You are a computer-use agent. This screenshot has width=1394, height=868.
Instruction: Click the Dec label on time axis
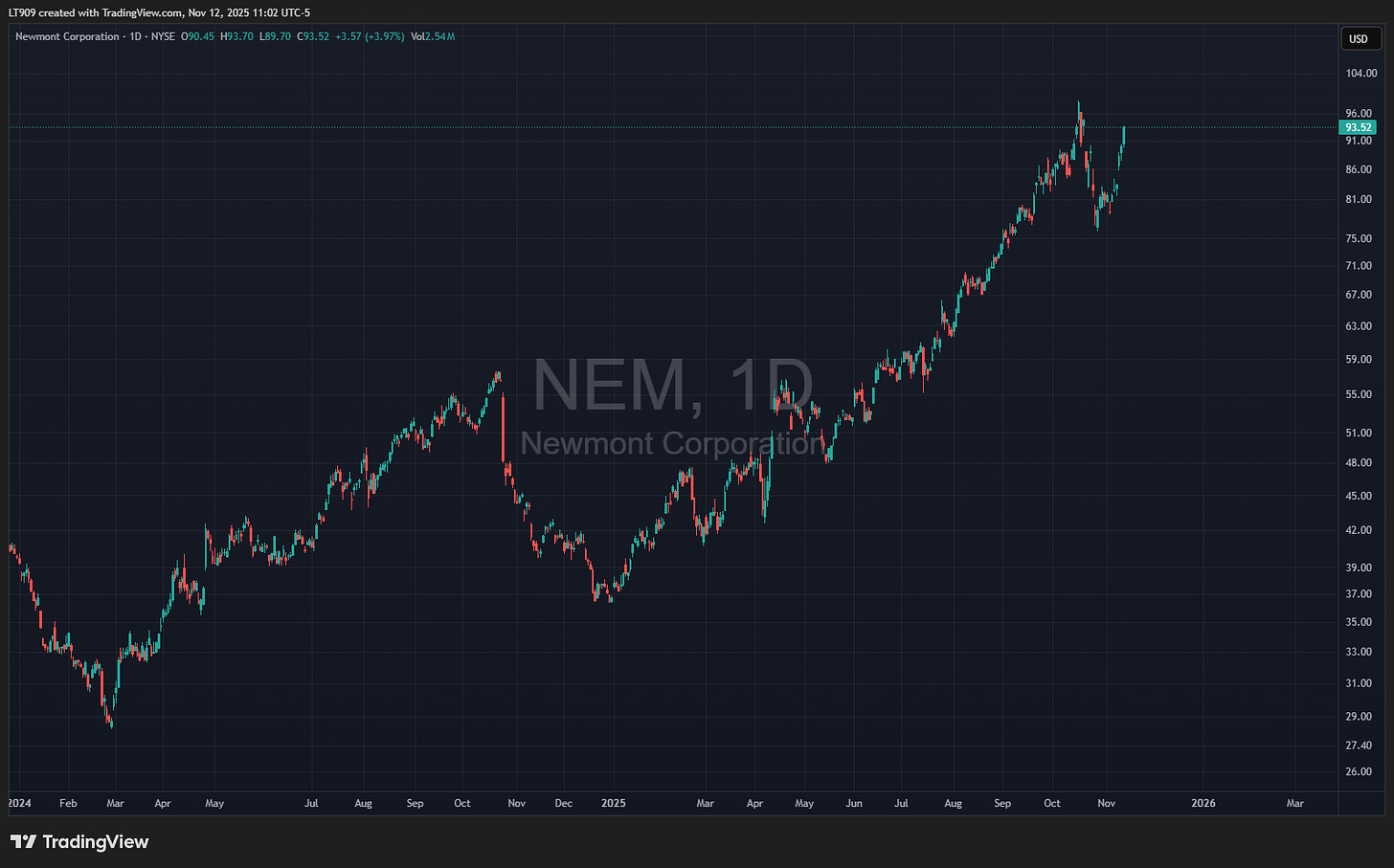(564, 803)
